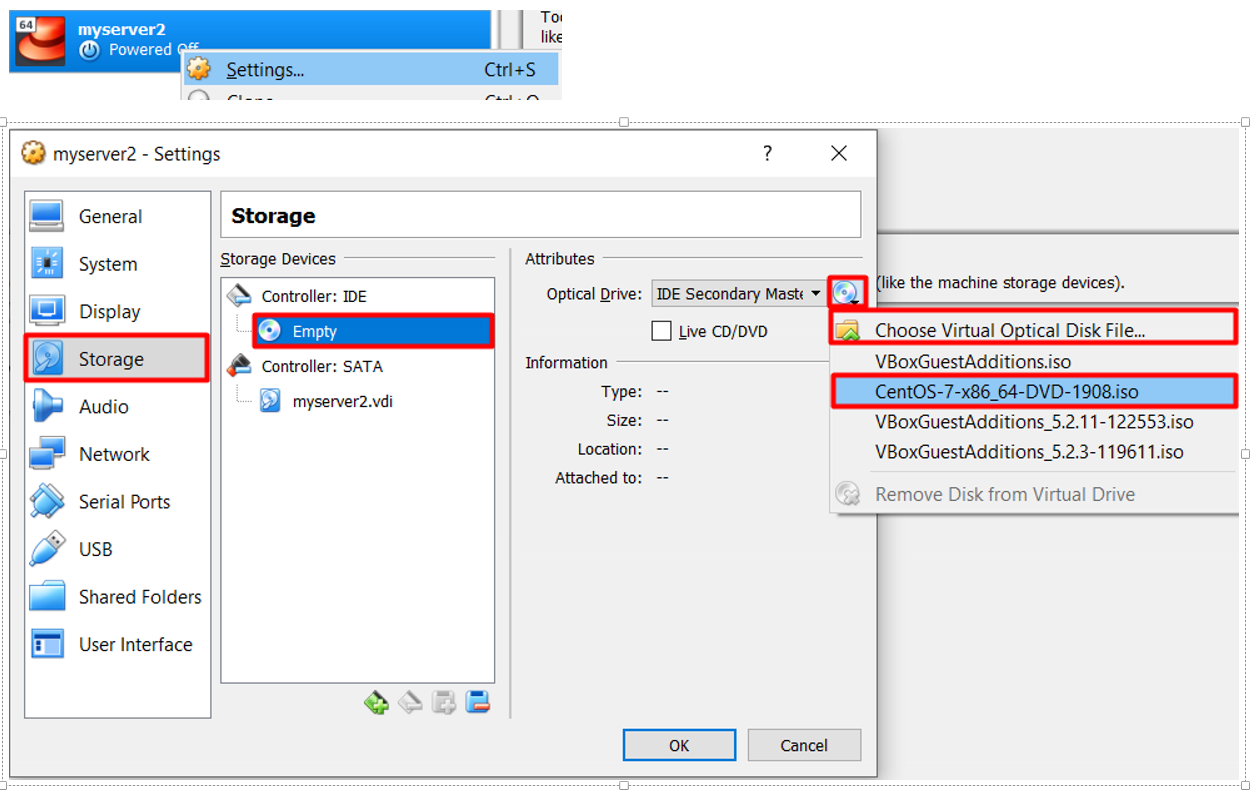The width and height of the screenshot is (1253, 796).
Task: Click the Remove Disk icon
Action: pyautogui.click(x=848, y=494)
